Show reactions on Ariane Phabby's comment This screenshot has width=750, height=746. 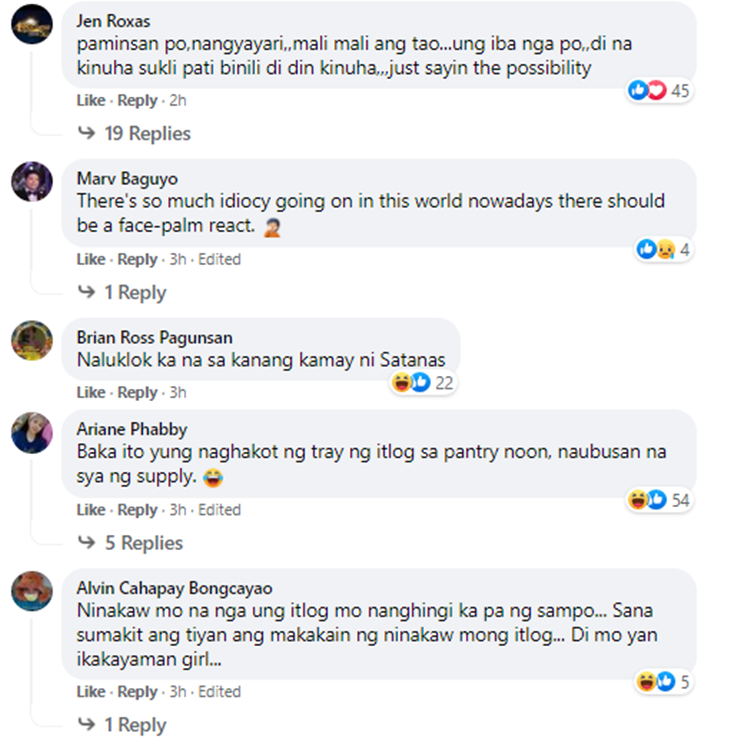click(x=660, y=500)
